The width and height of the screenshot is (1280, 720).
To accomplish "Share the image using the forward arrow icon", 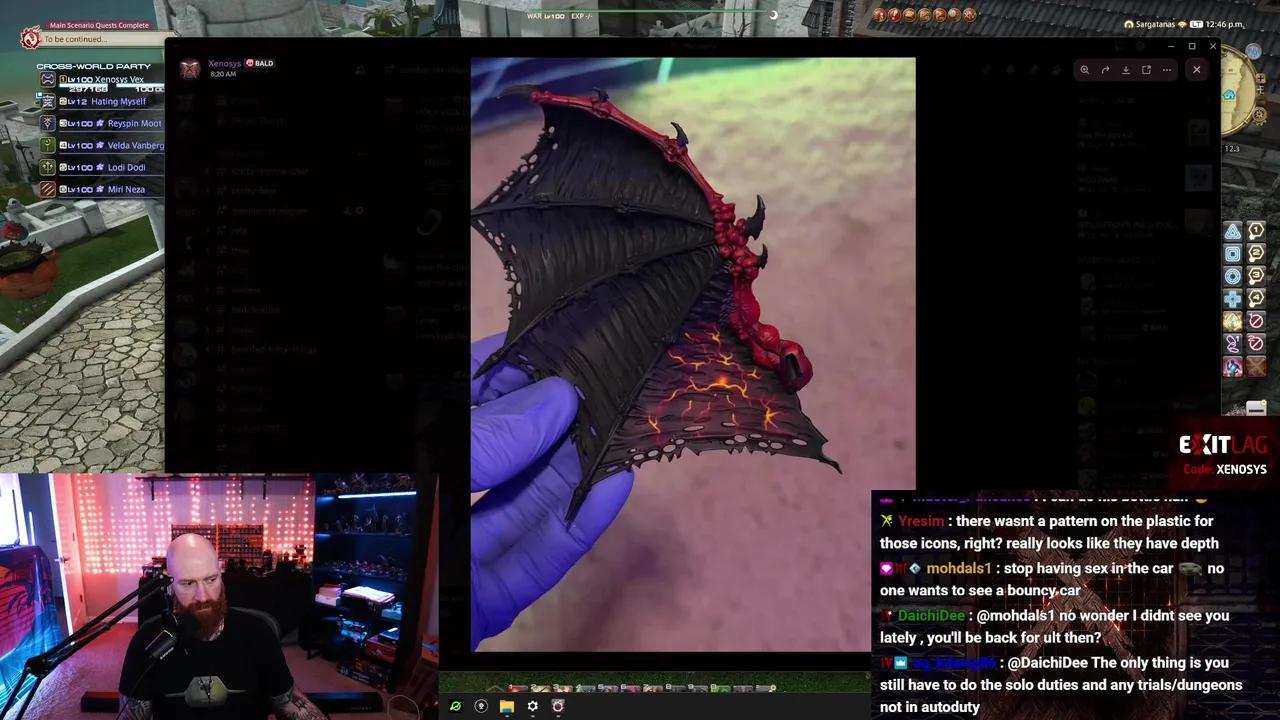I will (1105, 69).
